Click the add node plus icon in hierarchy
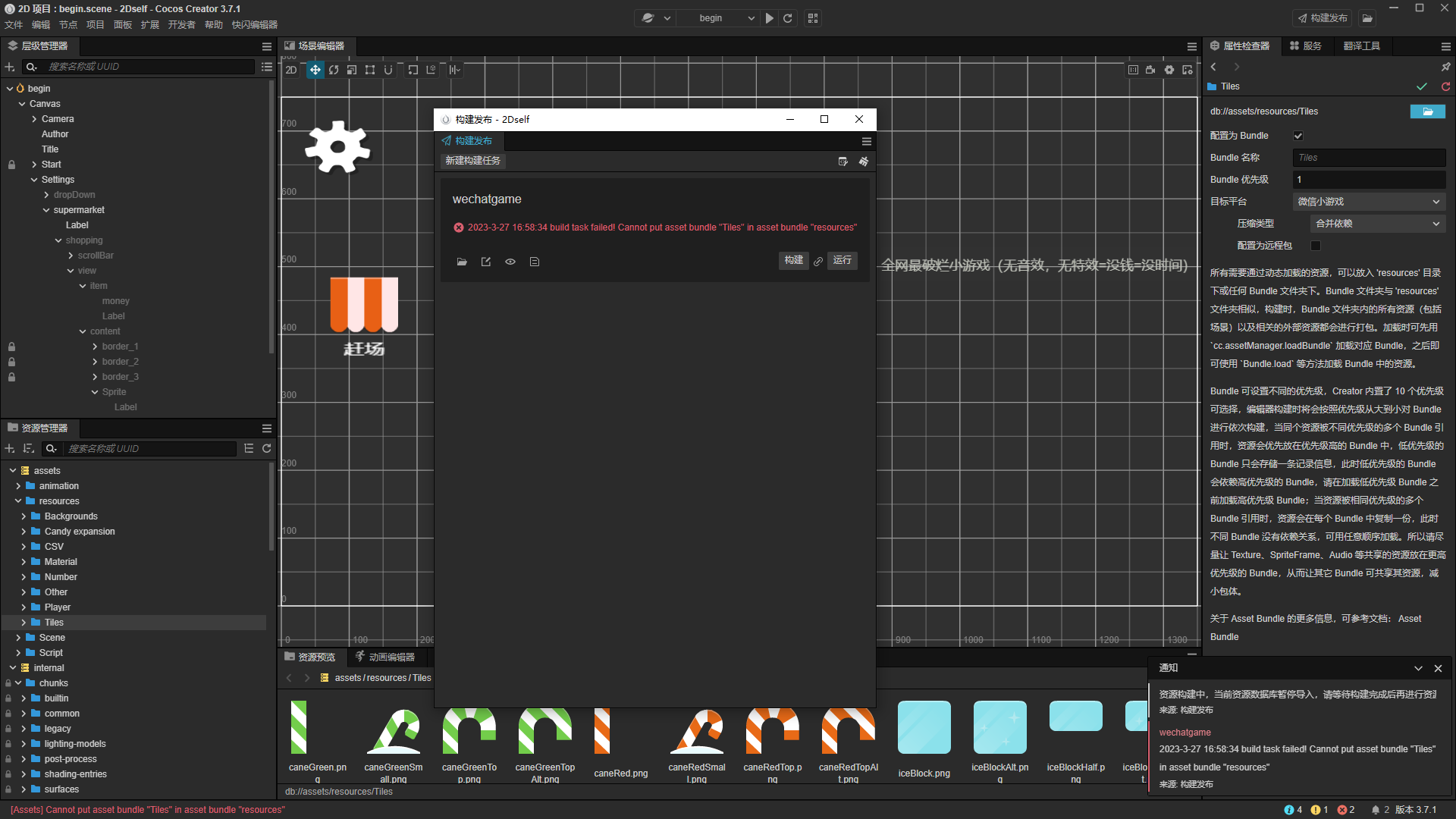 click(x=10, y=67)
